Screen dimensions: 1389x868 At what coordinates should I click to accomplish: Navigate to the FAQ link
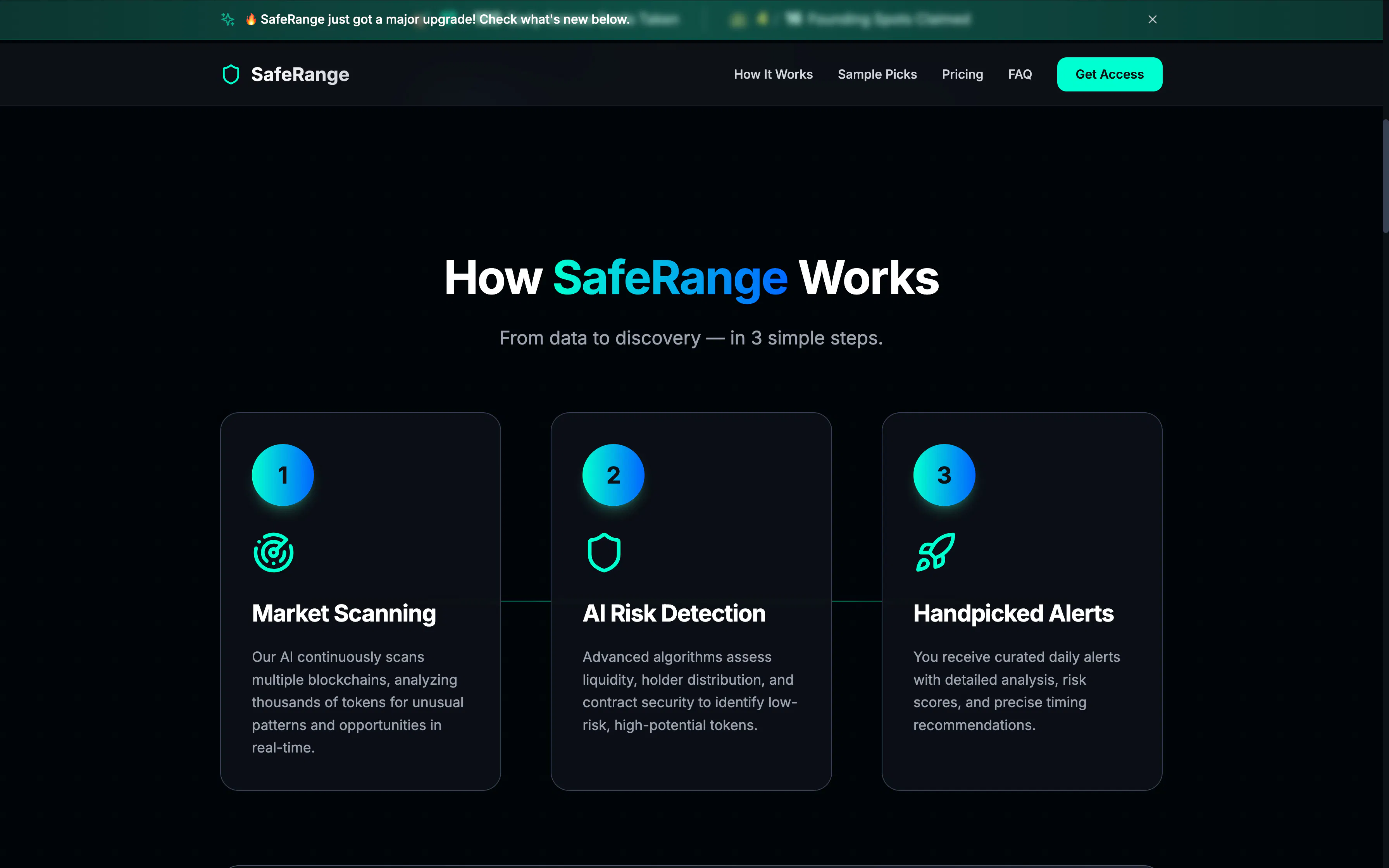pos(1020,75)
